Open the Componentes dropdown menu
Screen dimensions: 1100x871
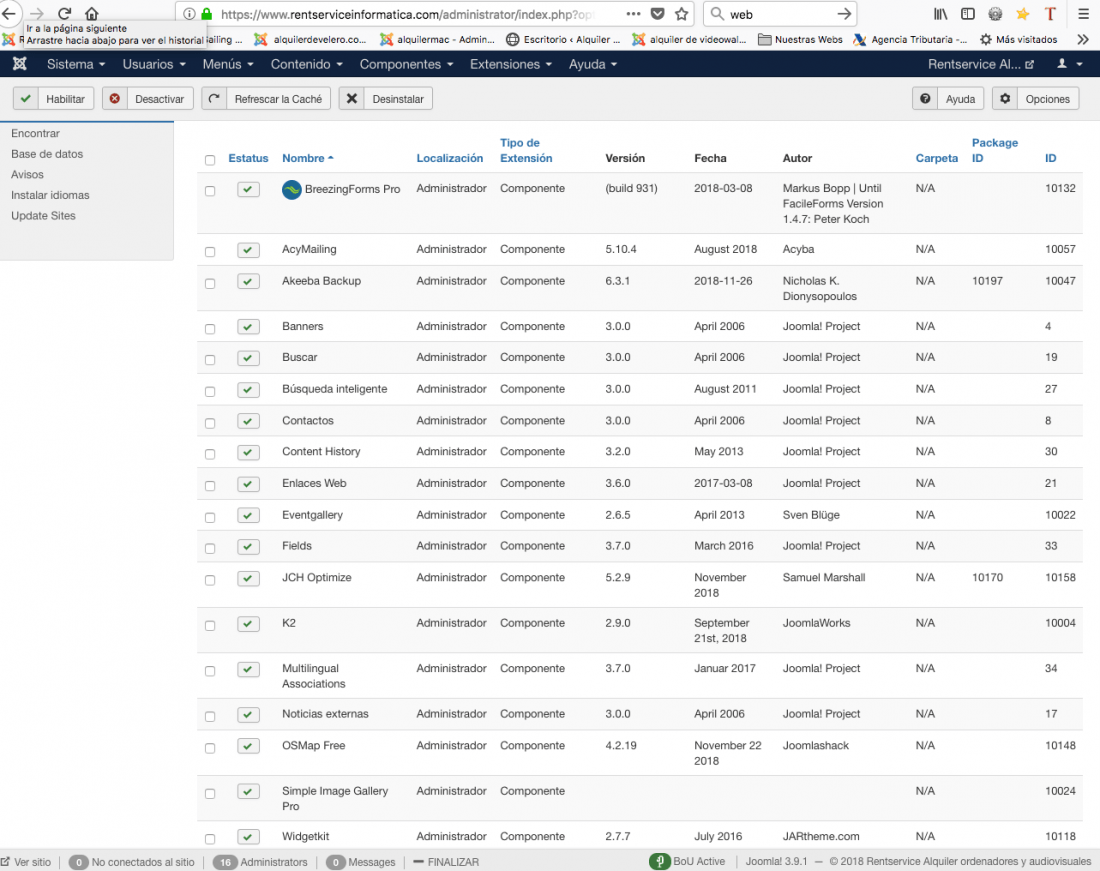point(406,64)
